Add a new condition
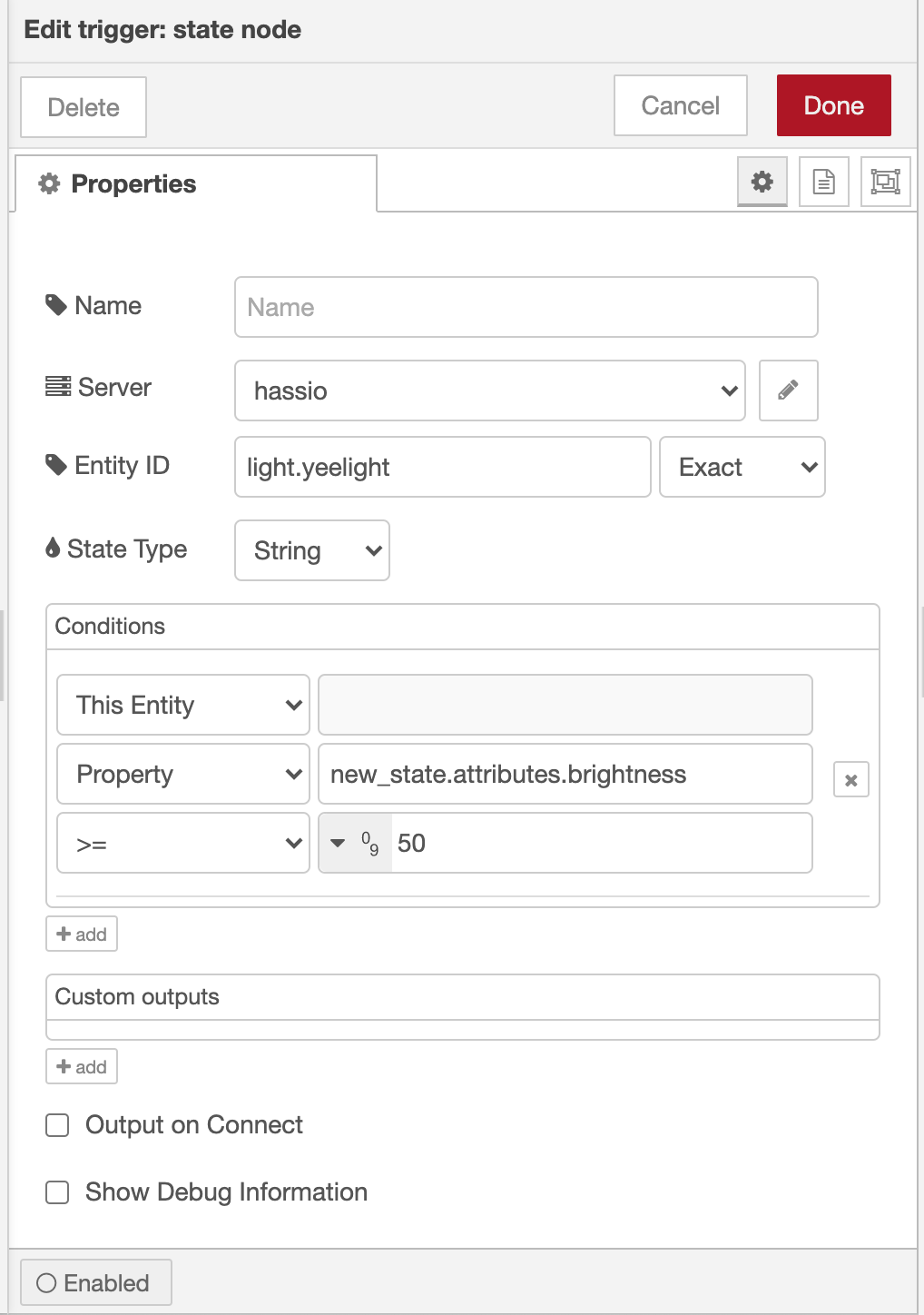Screen dimensions: 924x1315 tap(82, 934)
